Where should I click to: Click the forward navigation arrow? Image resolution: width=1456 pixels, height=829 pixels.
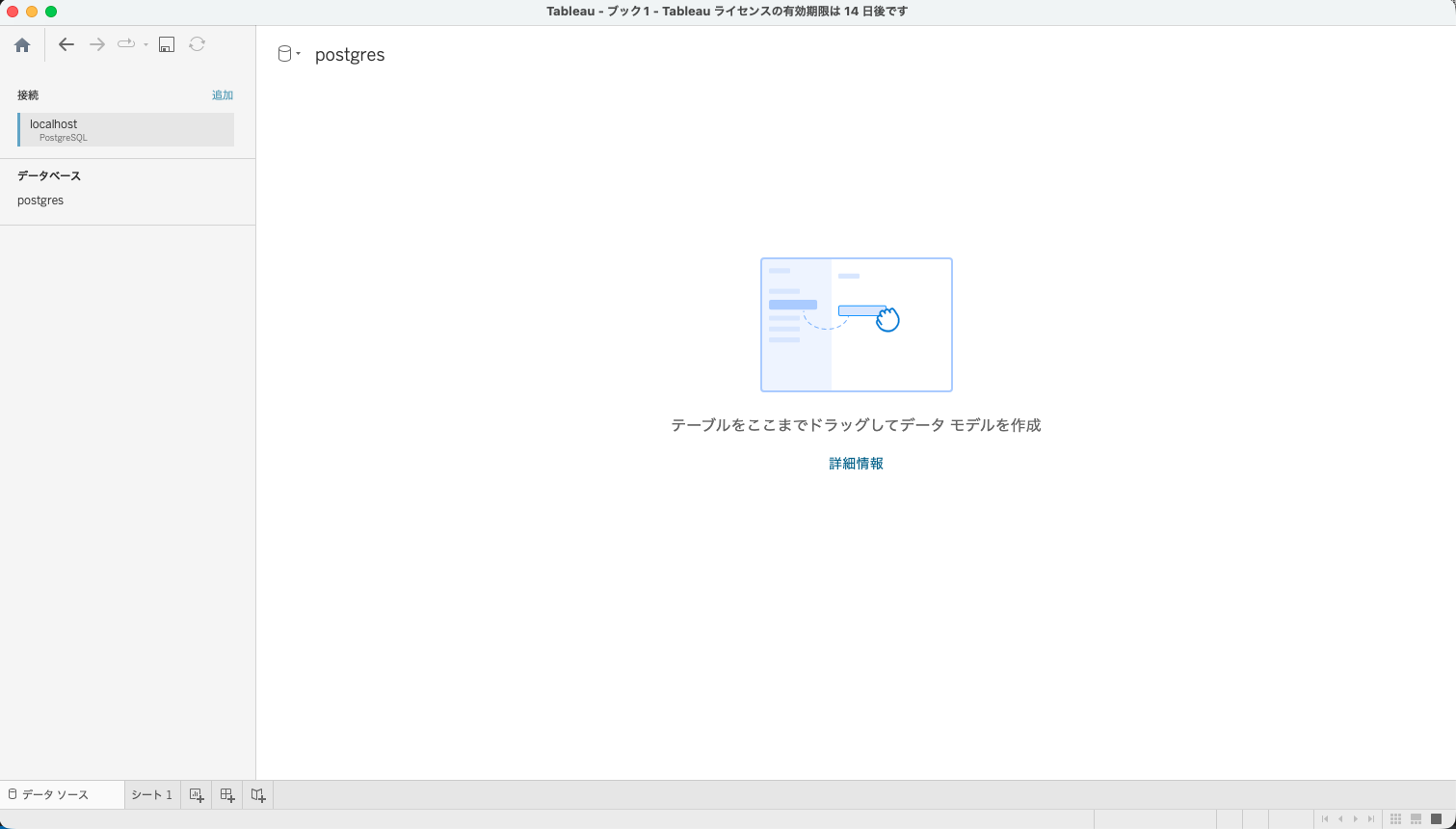(x=95, y=44)
